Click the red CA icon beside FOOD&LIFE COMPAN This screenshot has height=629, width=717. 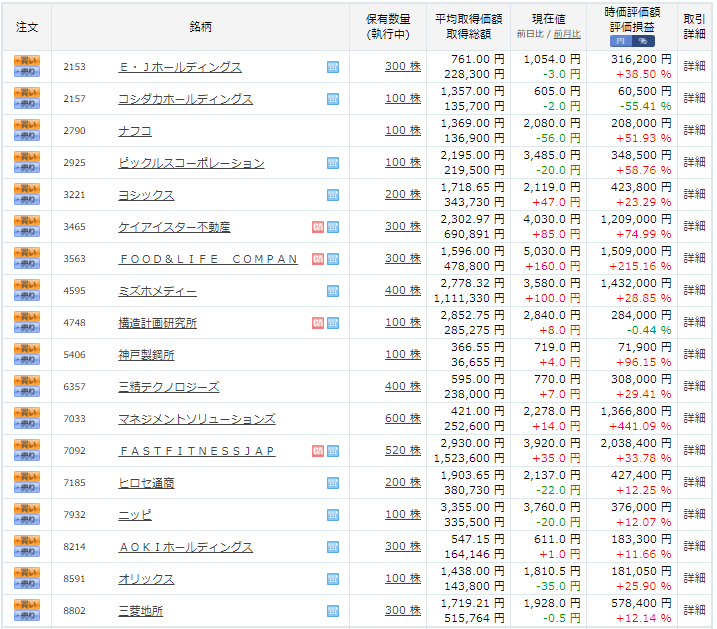[318, 259]
